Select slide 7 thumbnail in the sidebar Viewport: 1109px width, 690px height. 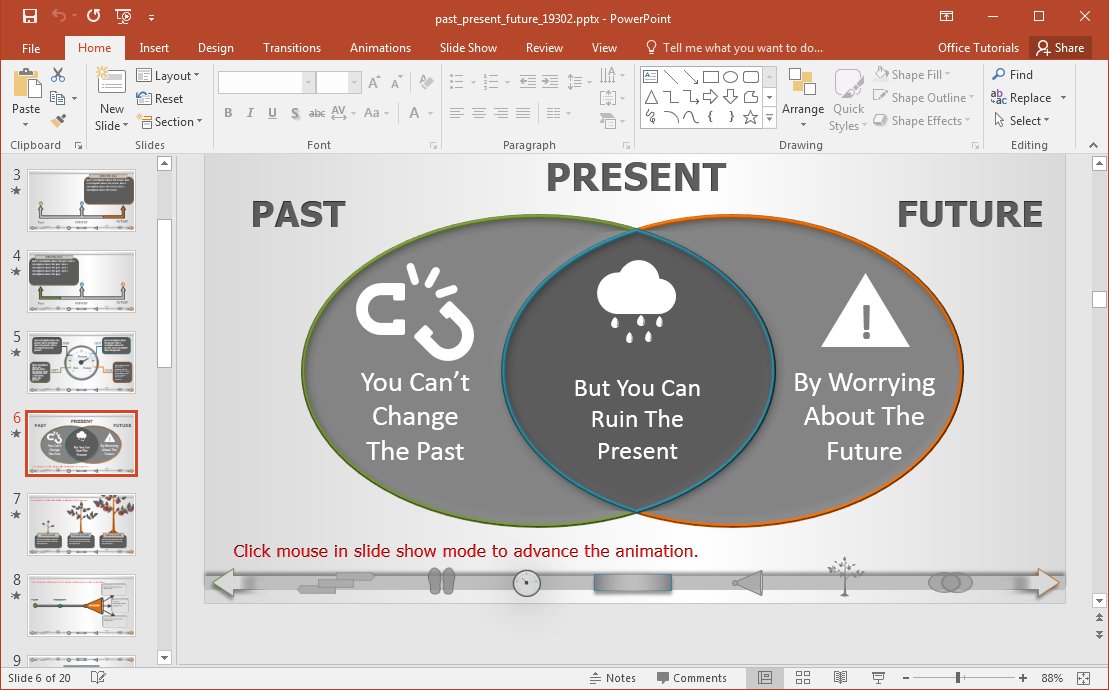coord(81,524)
